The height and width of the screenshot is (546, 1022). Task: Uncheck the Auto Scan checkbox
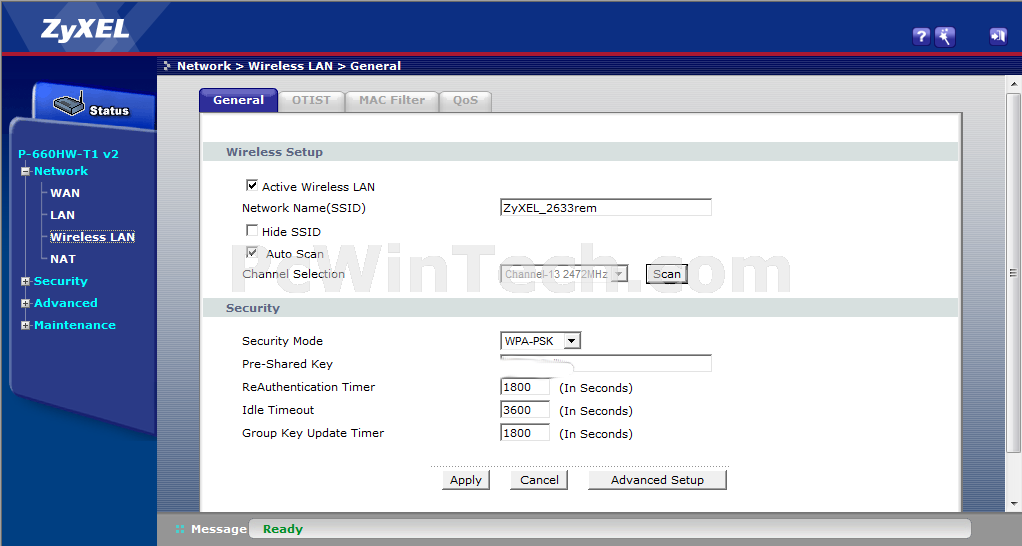click(252, 253)
